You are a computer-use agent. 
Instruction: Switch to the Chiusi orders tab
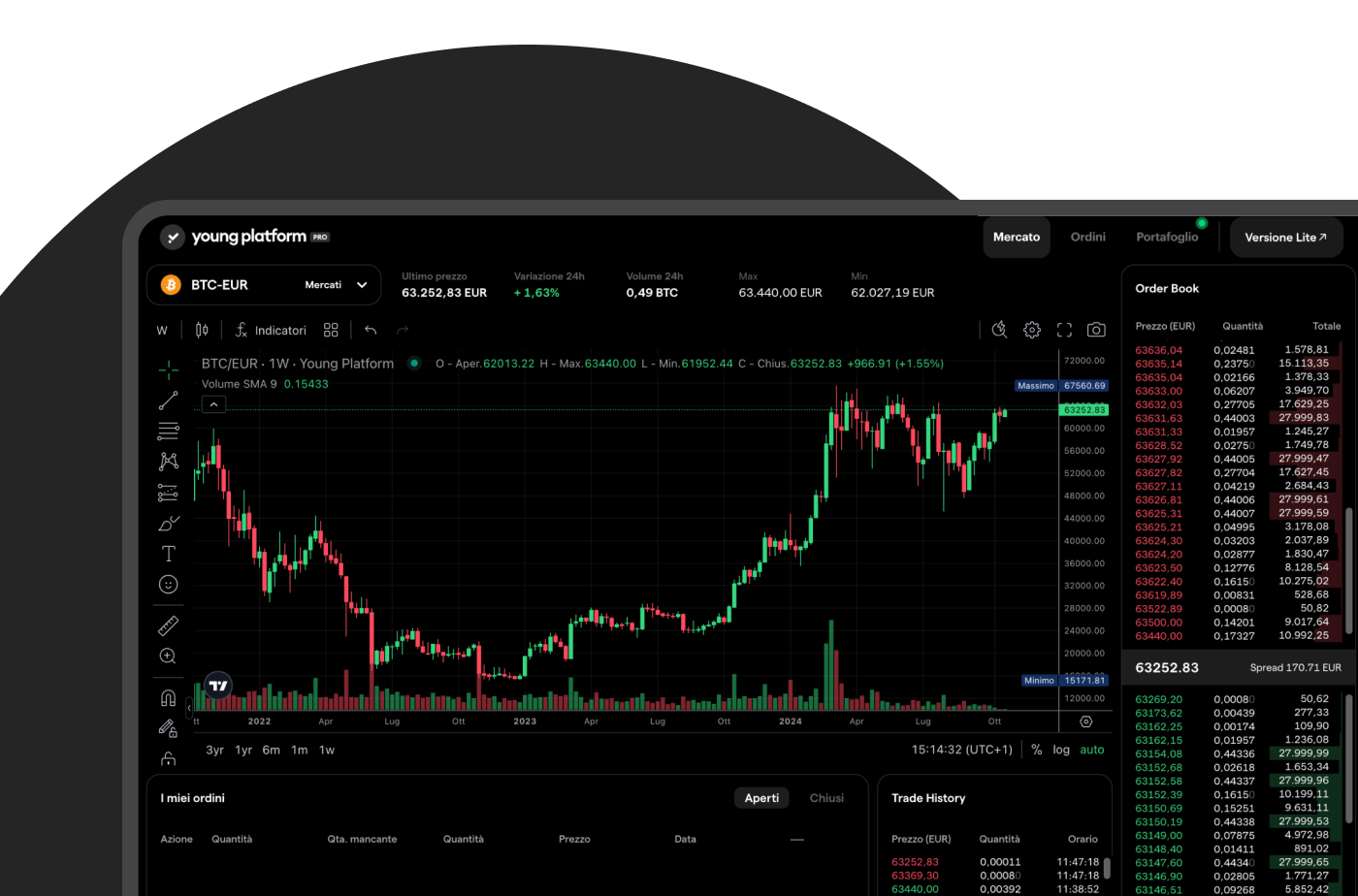(x=826, y=797)
